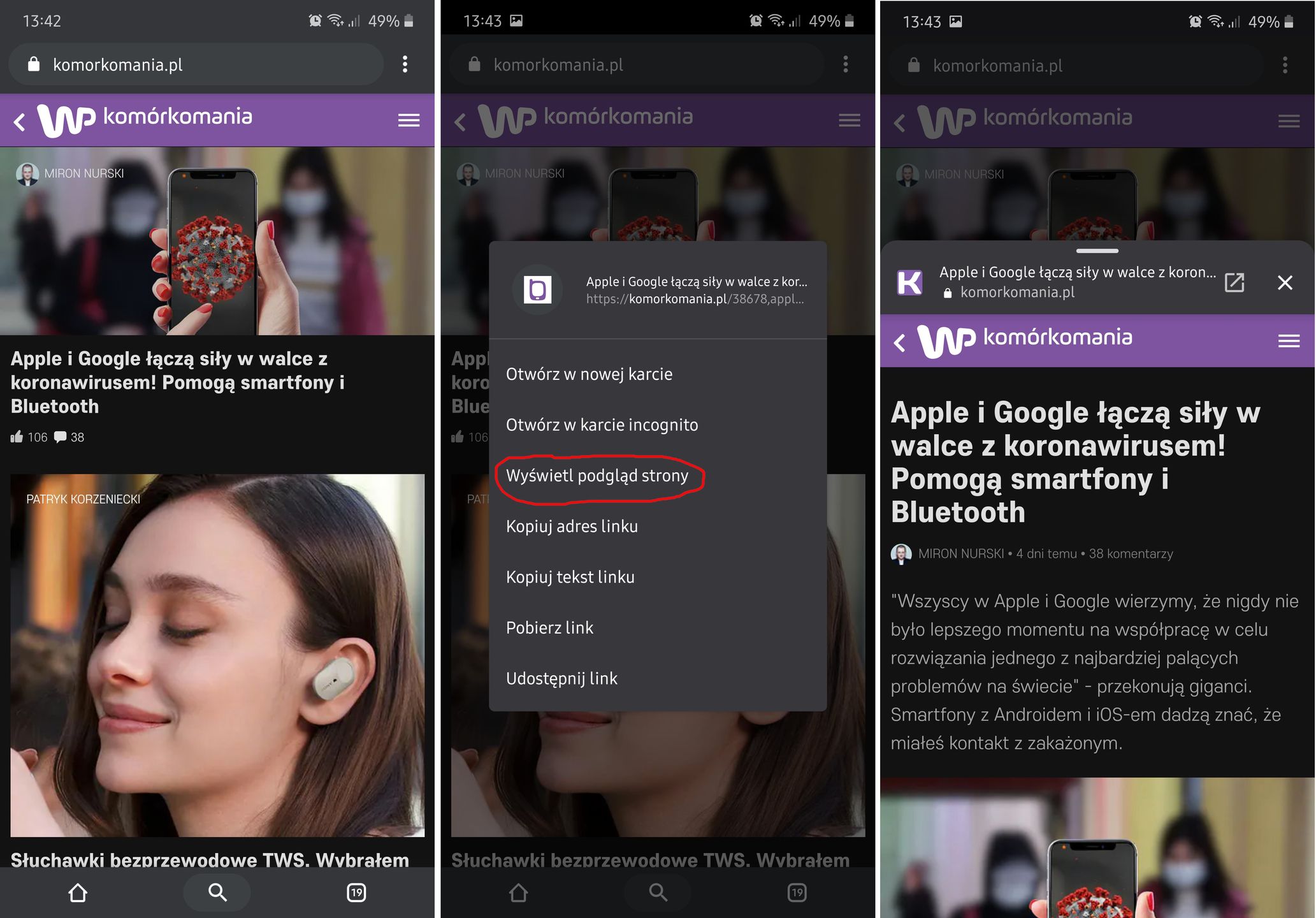The height and width of the screenshot is (918, 1316).
Task: Select Otwórz w nowej karcie
Action: (x=658, y=374)
